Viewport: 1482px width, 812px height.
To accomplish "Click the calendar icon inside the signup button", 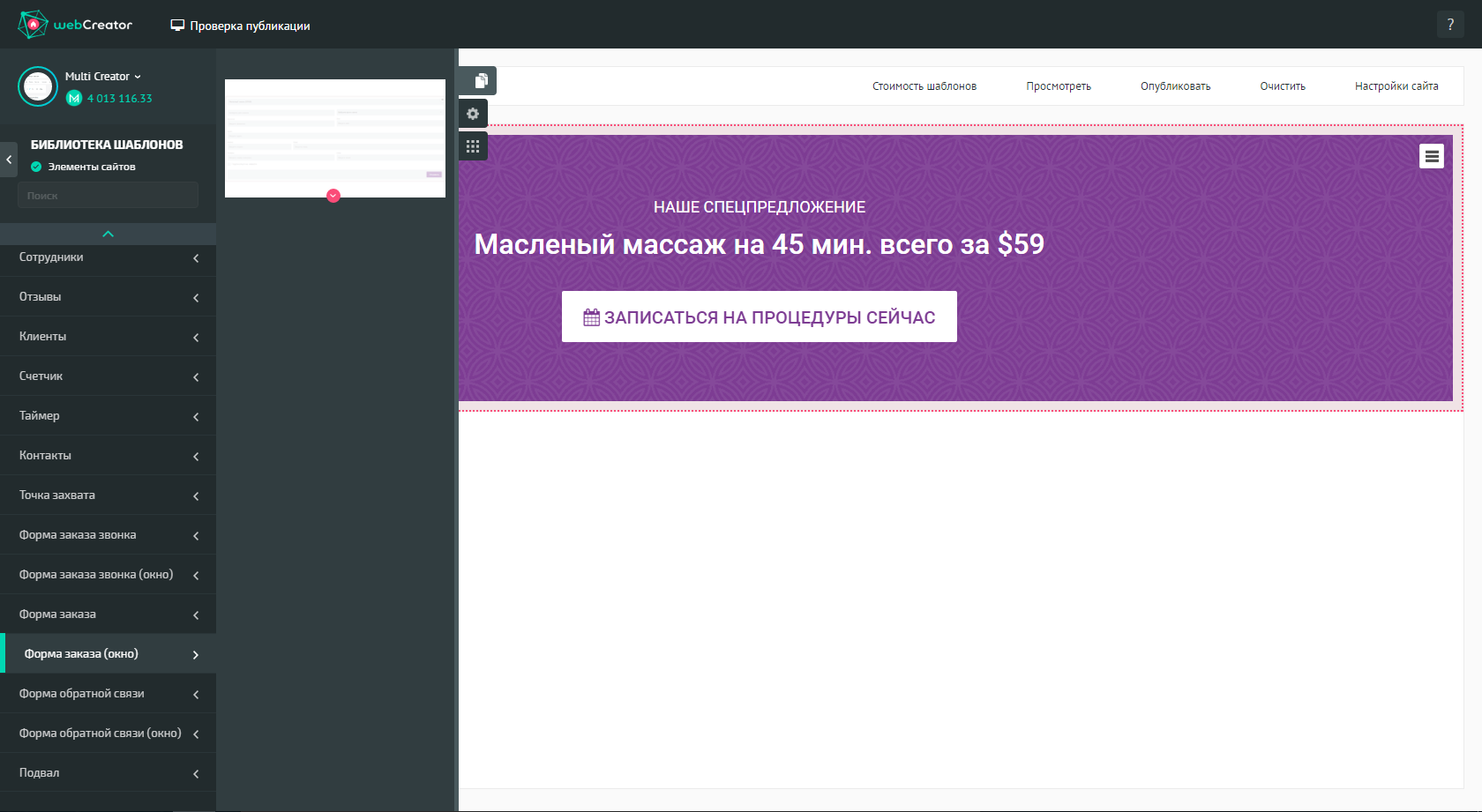I will pyautogui.click(x=590, y=317).
